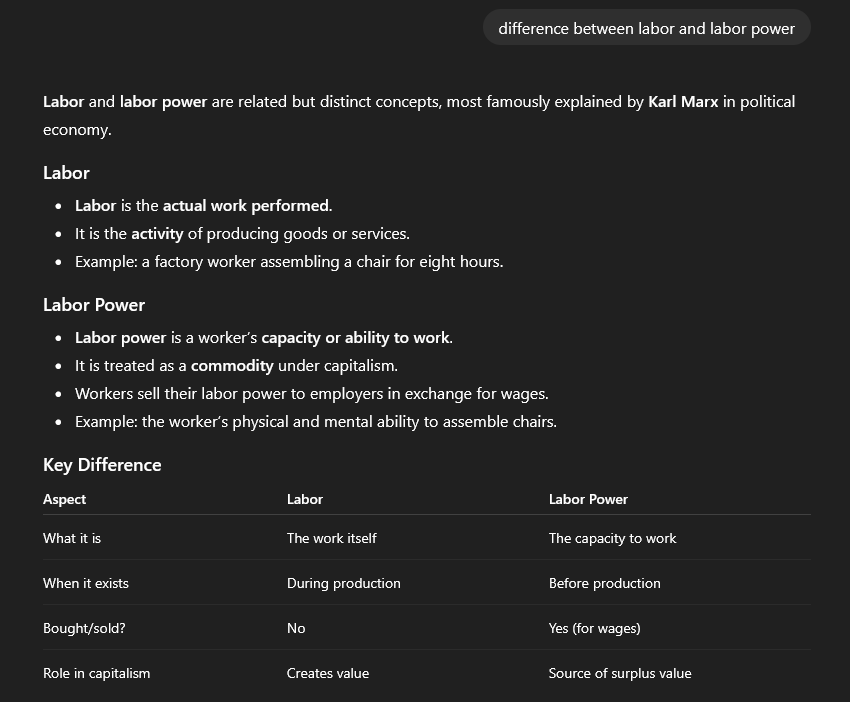
Task: Click the Labor section heading
Action: (x=66, y=173)
